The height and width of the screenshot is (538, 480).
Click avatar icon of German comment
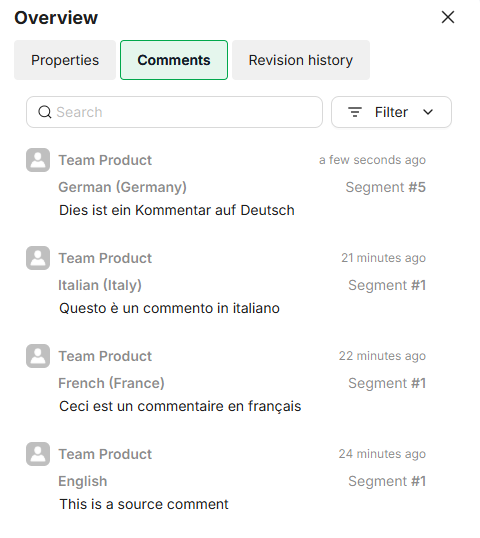pos(38,160)
